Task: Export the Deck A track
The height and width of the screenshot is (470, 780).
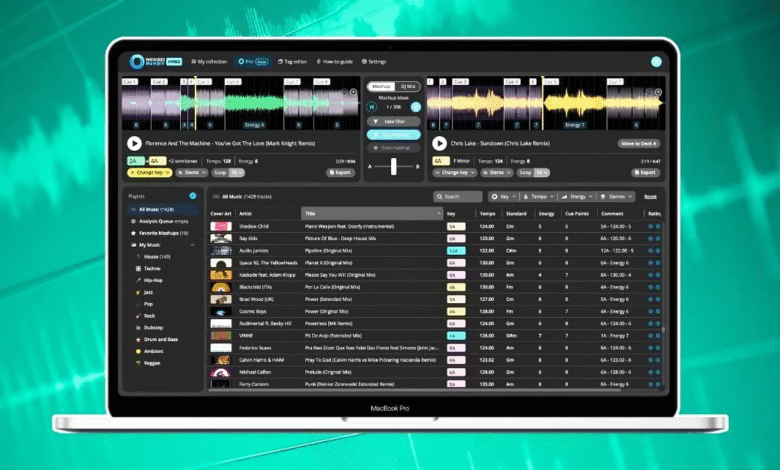Action: [340, 173]
